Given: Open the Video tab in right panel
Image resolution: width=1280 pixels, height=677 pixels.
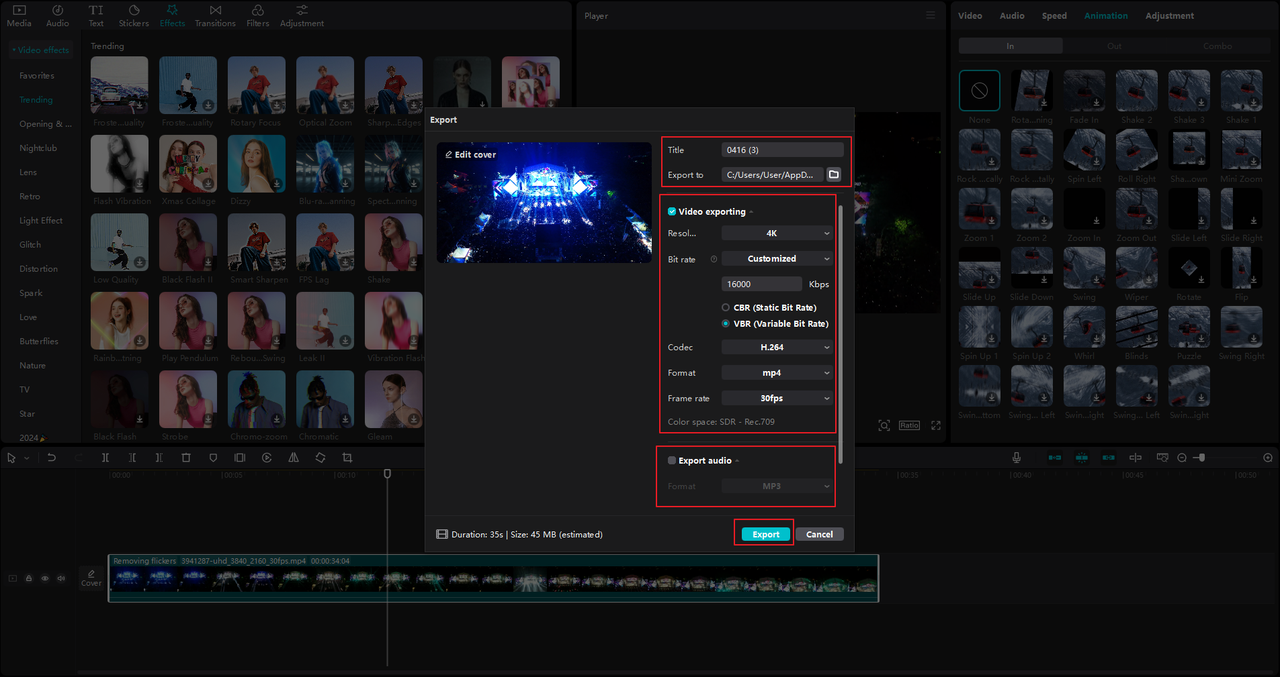Looking at the screenshot, I should tap(970, 16).
